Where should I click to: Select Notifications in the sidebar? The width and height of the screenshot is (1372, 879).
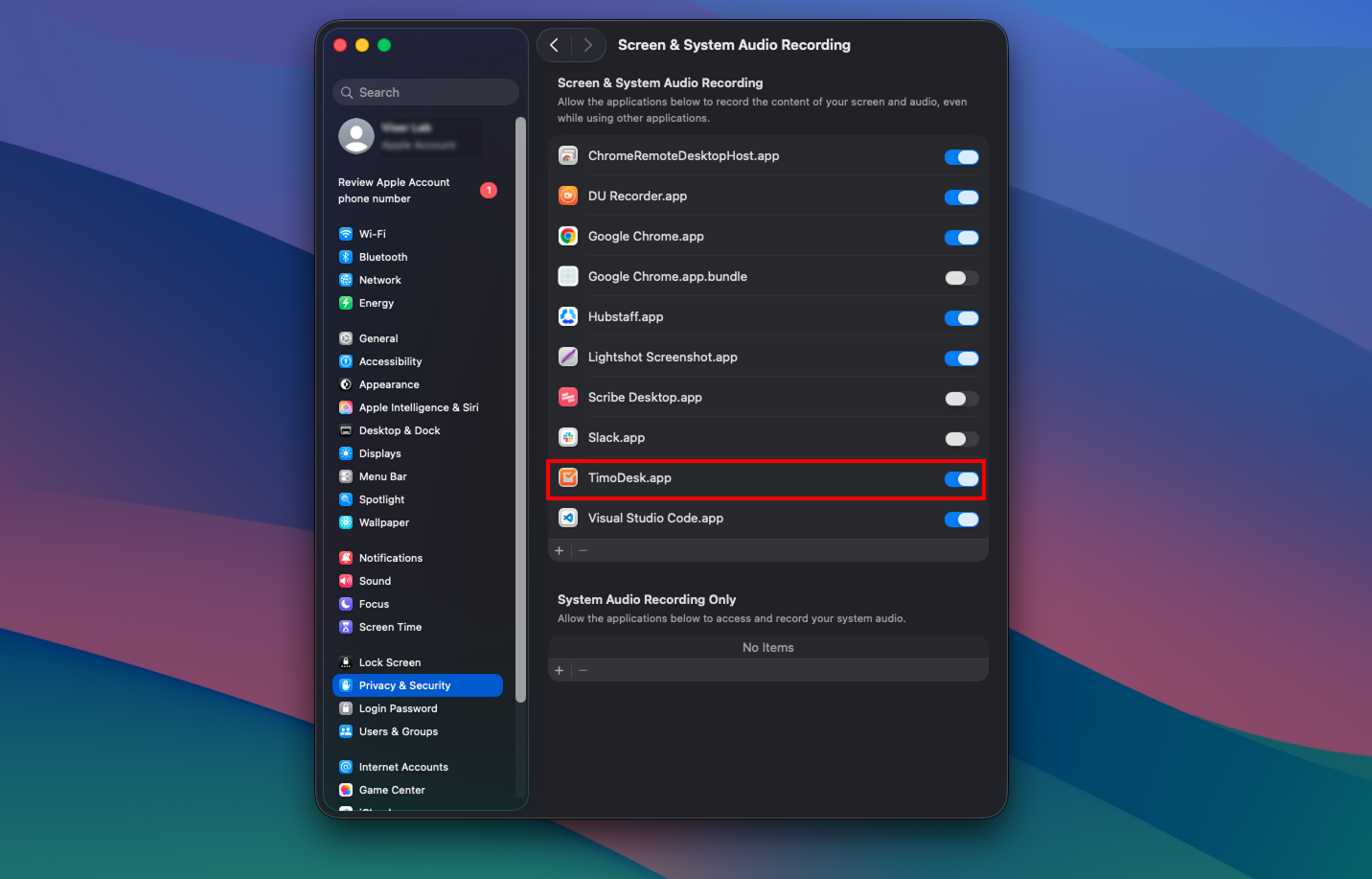390,558
